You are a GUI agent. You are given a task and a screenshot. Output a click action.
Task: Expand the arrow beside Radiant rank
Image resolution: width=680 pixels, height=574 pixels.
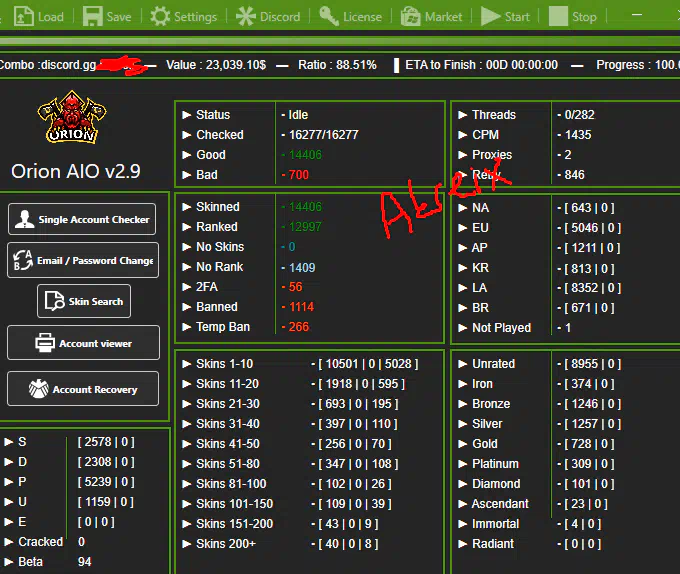pyautogui.click(x=463, y=544)
